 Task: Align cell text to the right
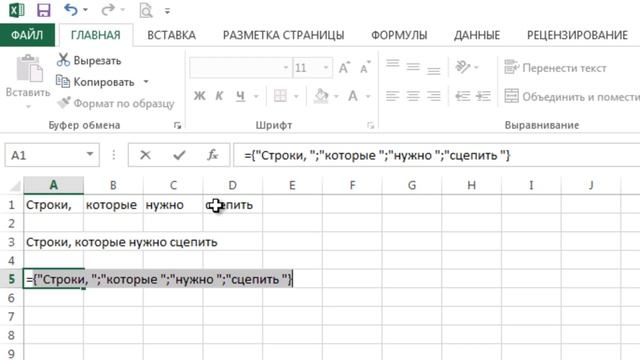pos(433,96)
